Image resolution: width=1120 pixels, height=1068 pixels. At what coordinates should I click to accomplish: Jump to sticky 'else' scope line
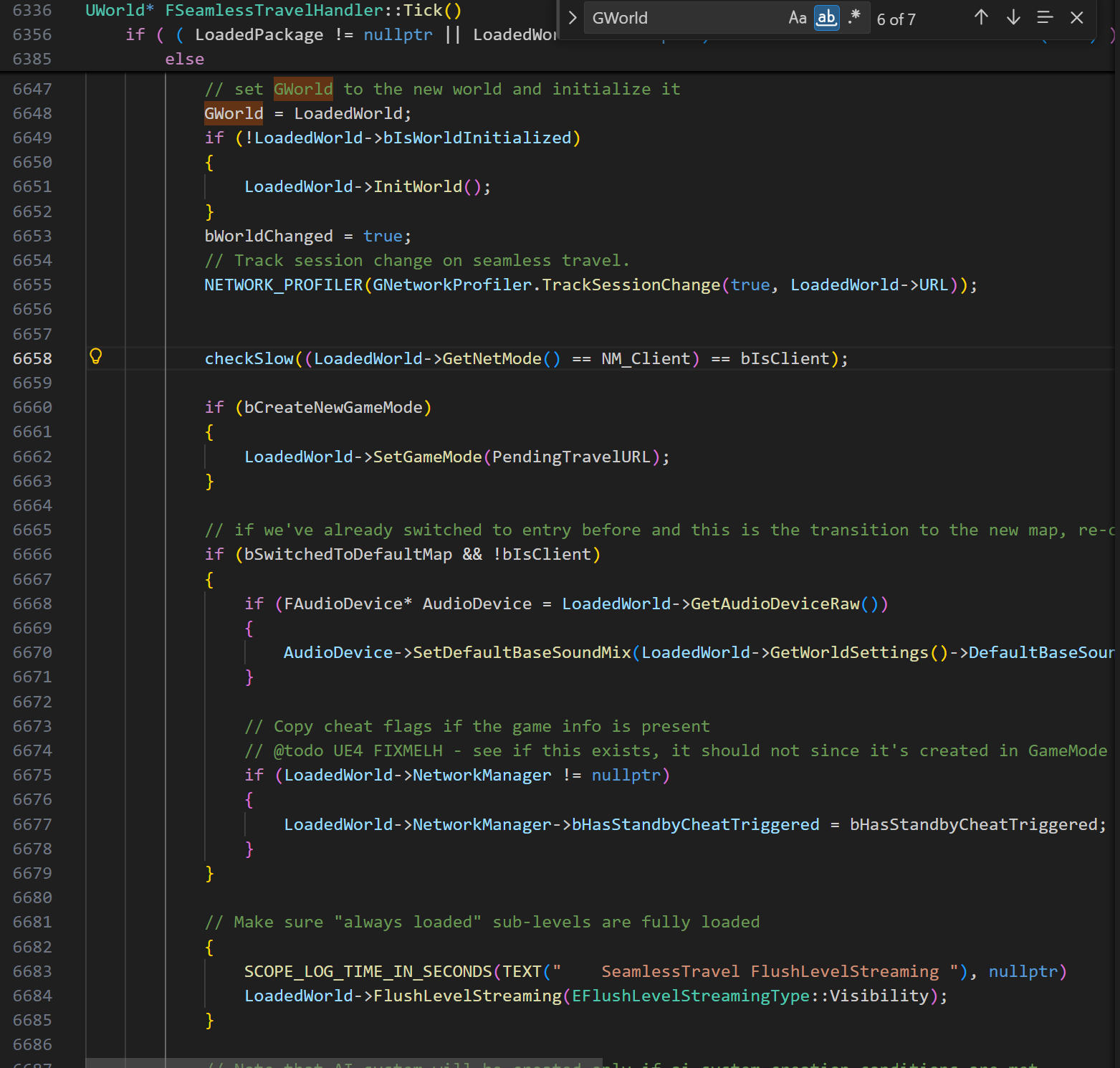(x=184, y=59)
